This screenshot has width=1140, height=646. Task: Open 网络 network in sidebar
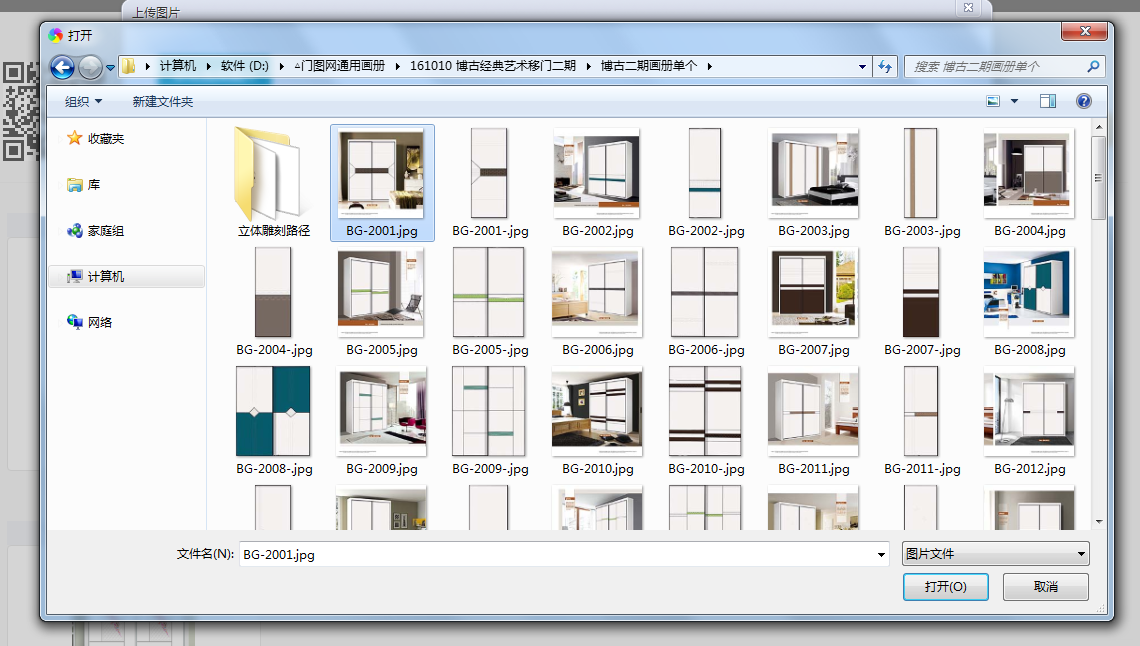coord(99,323)
